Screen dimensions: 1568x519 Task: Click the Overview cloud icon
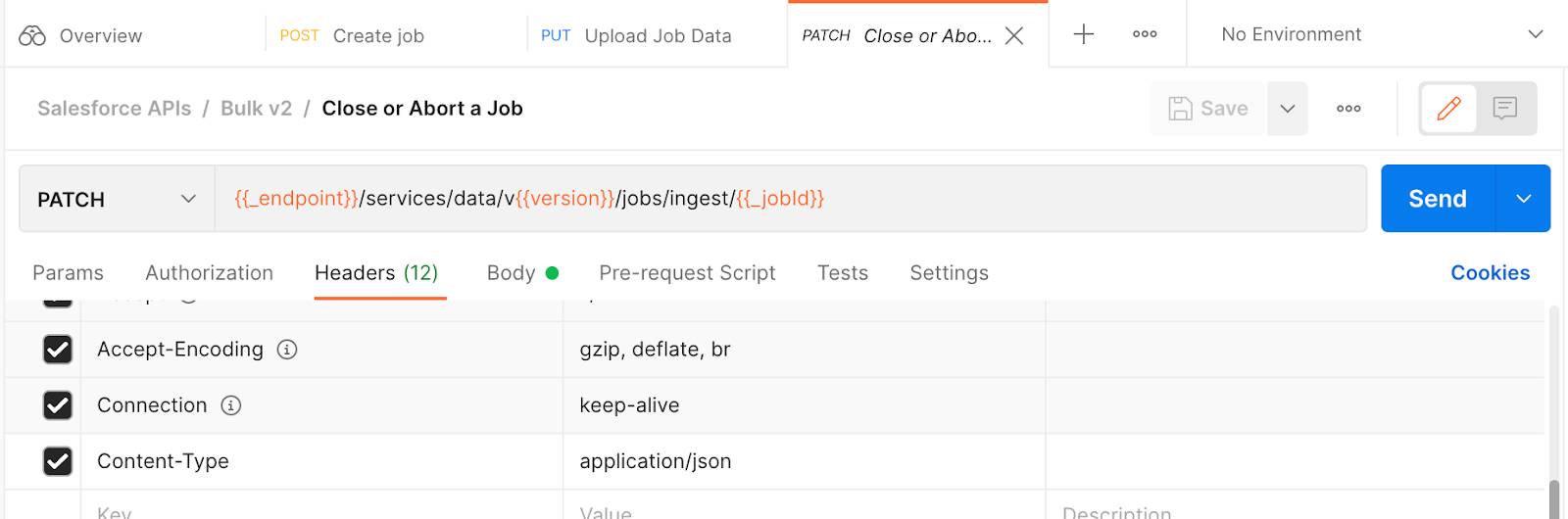32,36
